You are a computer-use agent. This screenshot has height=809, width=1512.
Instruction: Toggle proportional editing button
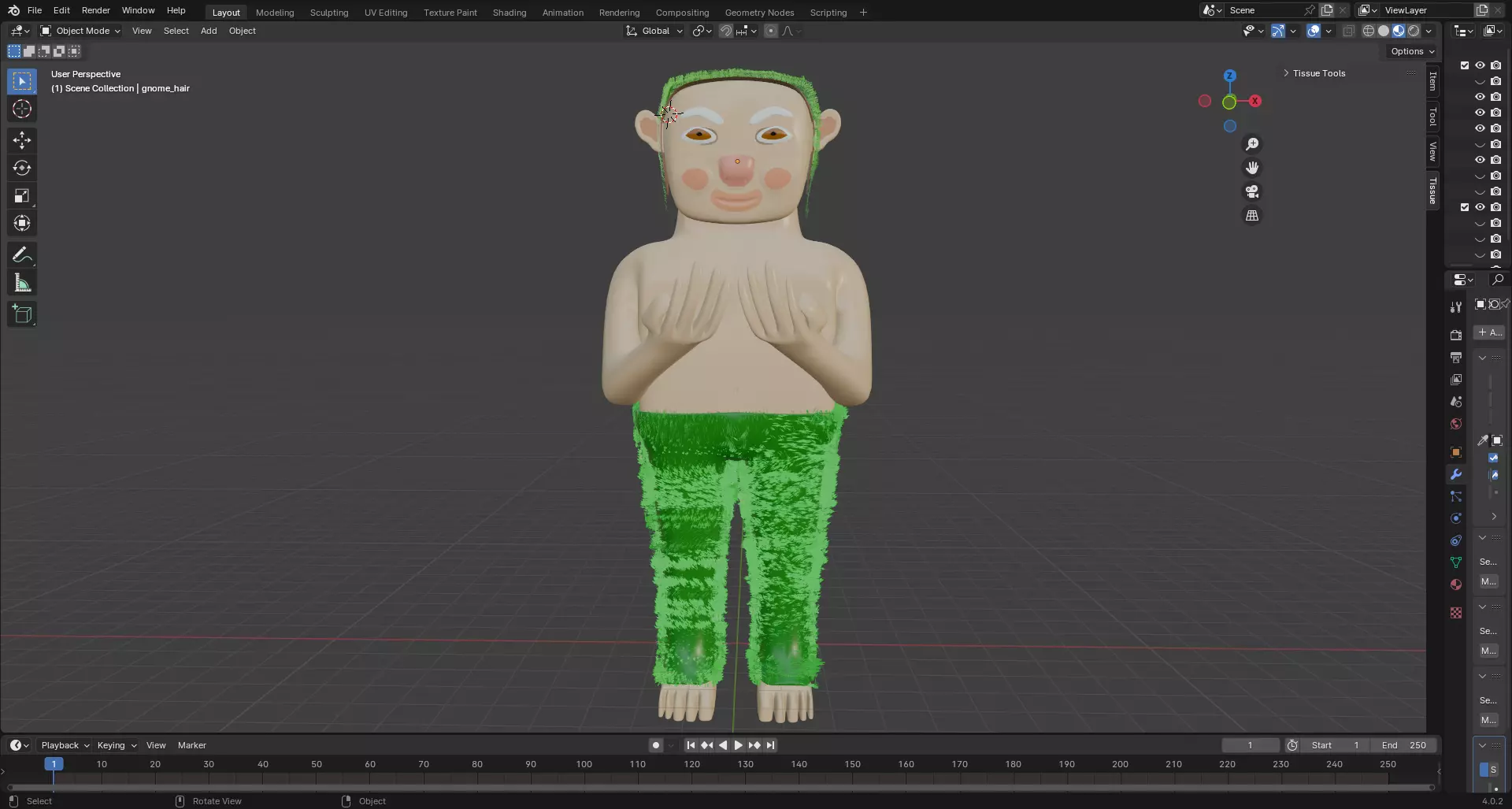pos(771,31)
